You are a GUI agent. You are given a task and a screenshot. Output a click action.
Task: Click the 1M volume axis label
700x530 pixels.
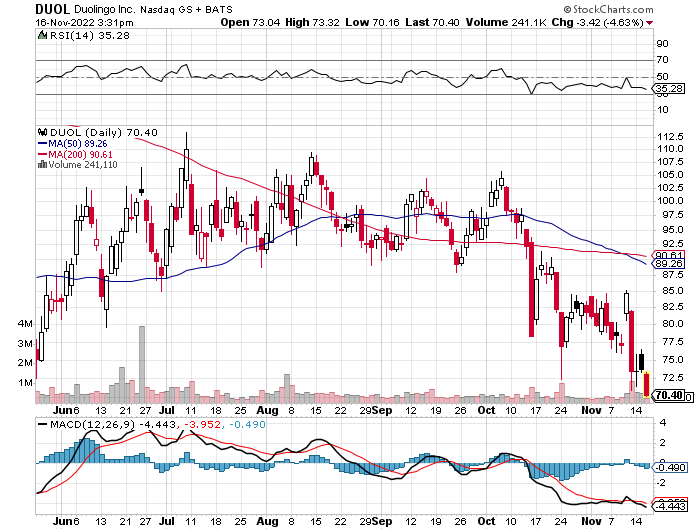(x=25, y=383)
